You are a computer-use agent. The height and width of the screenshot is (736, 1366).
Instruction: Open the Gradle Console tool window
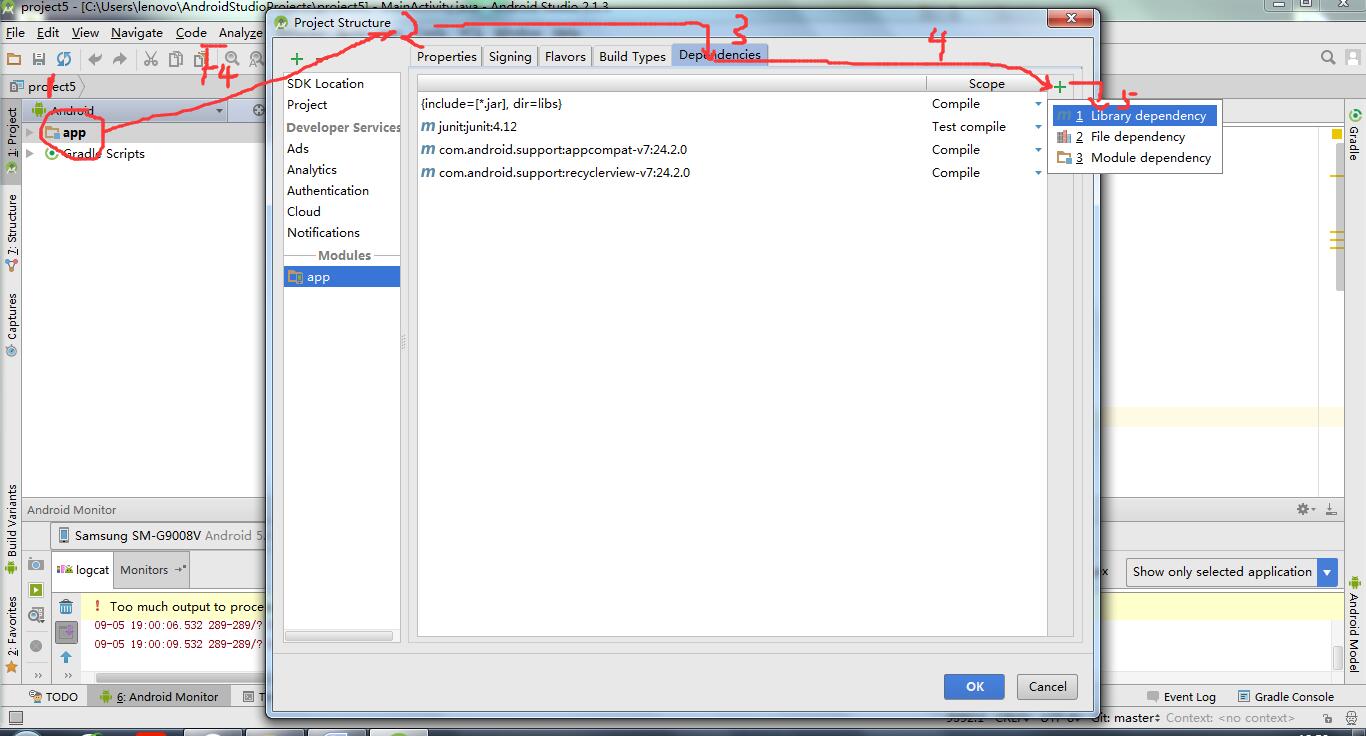point(1286,697)
